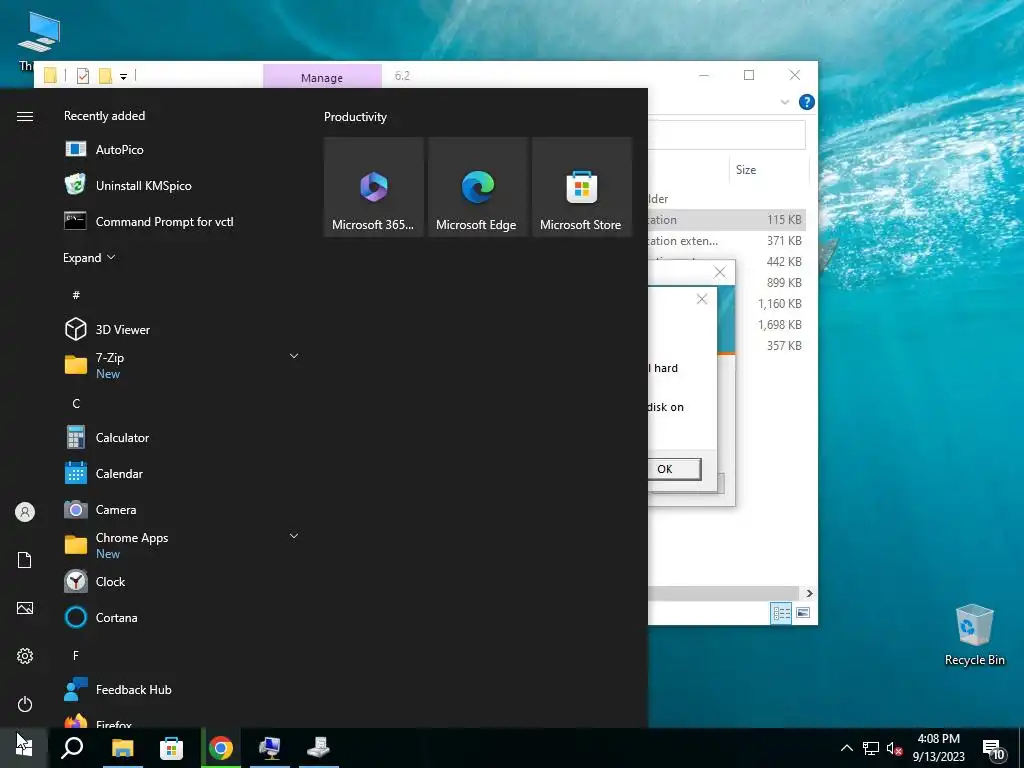Open Documents from Start sidebar

point(25,560)
